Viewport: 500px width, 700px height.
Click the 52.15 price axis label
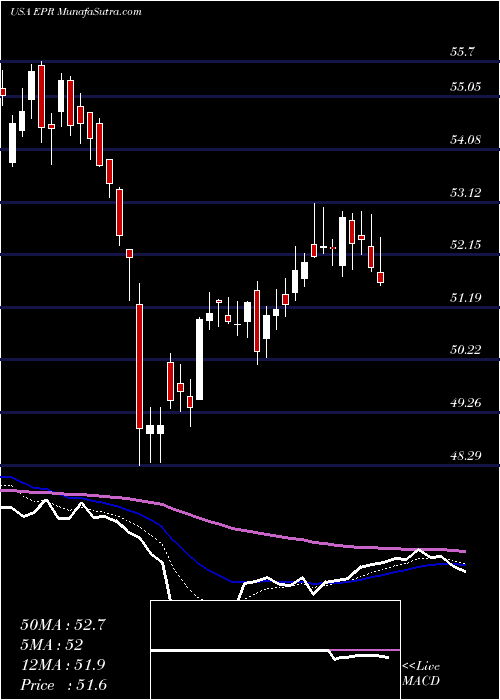click(x=466, y=245)
